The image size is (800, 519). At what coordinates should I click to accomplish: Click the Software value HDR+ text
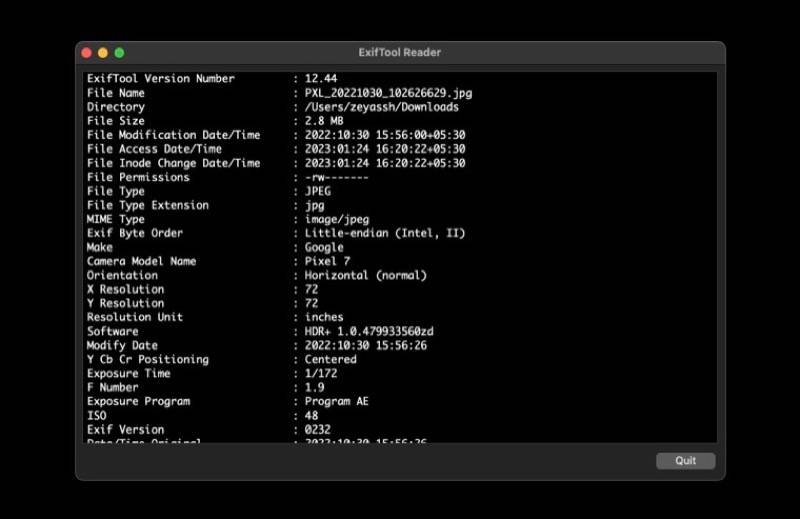tap(369, 331)
